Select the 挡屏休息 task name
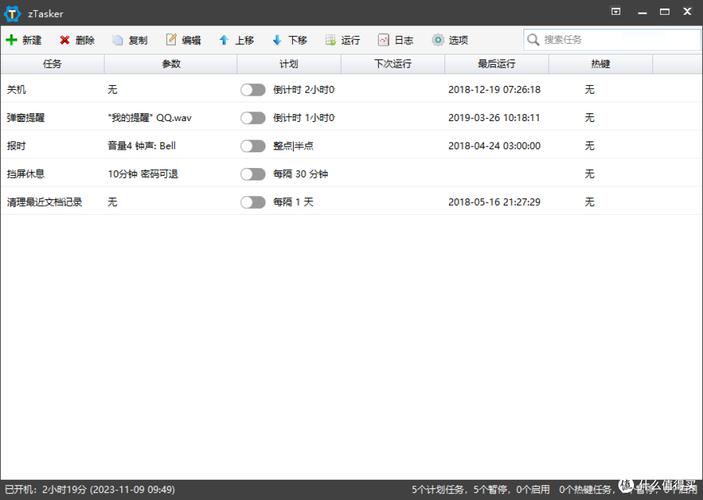703x500 pixels. (x=26, y=174)
